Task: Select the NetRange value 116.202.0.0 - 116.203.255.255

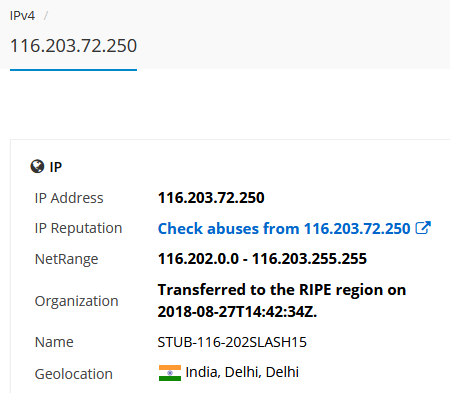Action: [262, 259]
